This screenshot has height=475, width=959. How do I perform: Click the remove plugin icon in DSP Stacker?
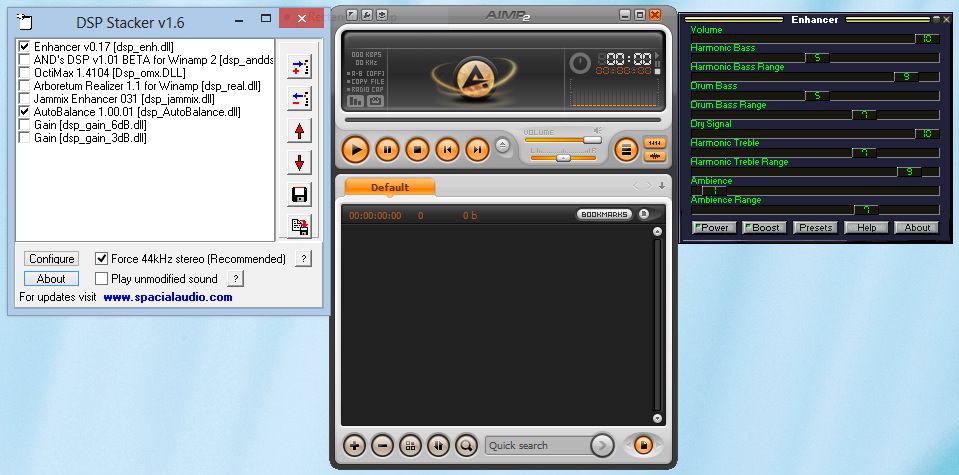(300, 98)
